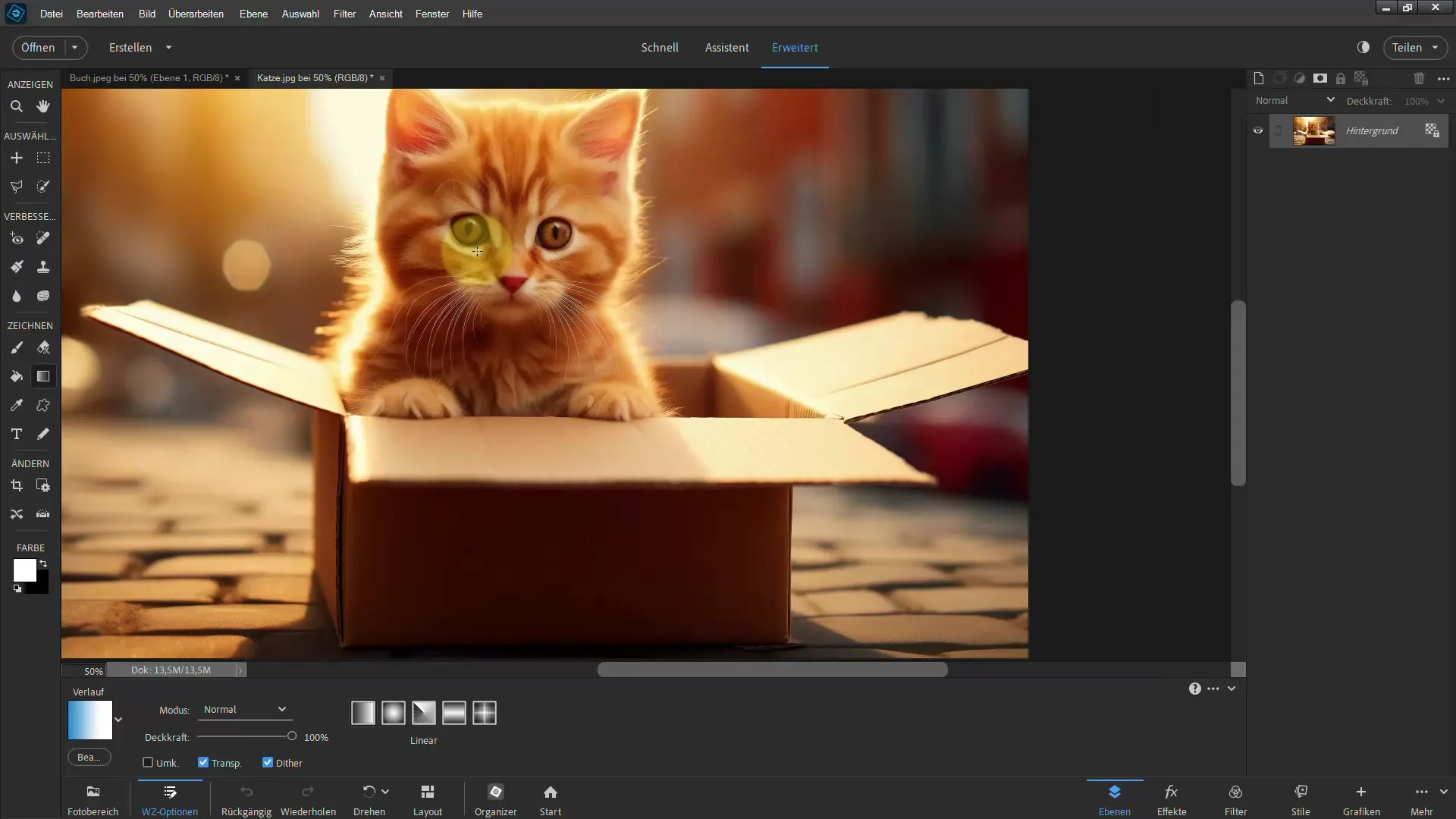The height and width of the screenshot is (819, 1456).
Task: Open the gradient preset expander arrow
Action: pos(119,719)
